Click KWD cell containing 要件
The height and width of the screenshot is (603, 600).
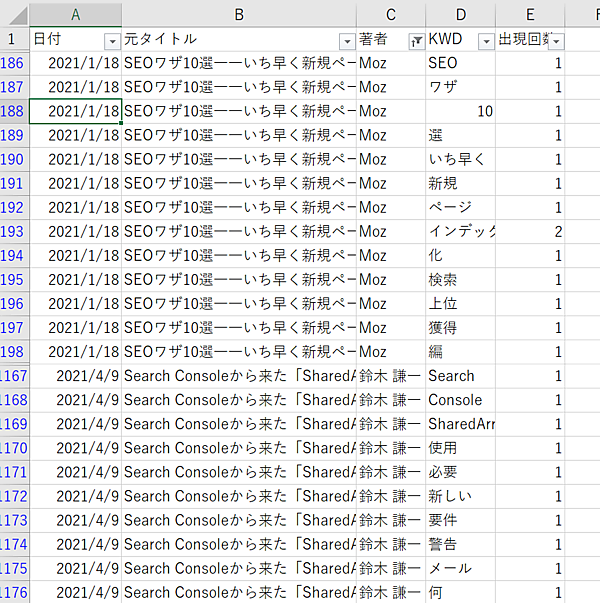point(461,520)
